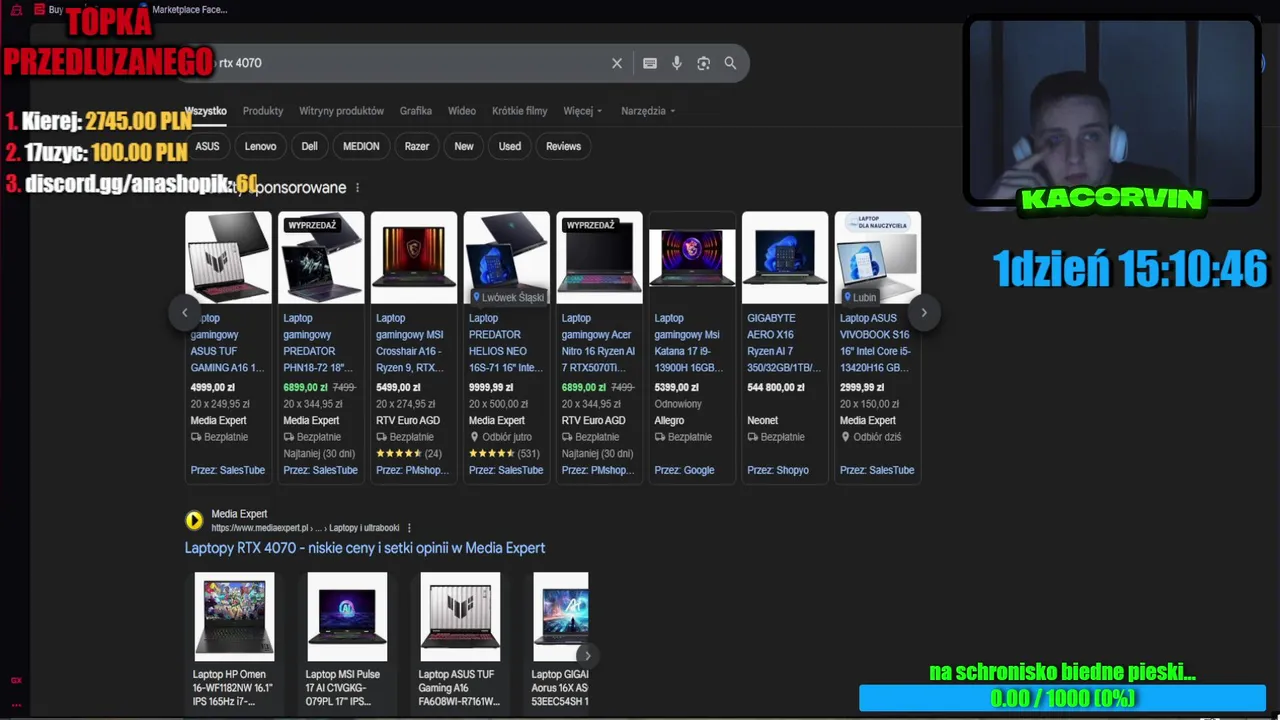Click price 544 800,00 zł
Screen dimensions: 1280x720
[776, 388]
